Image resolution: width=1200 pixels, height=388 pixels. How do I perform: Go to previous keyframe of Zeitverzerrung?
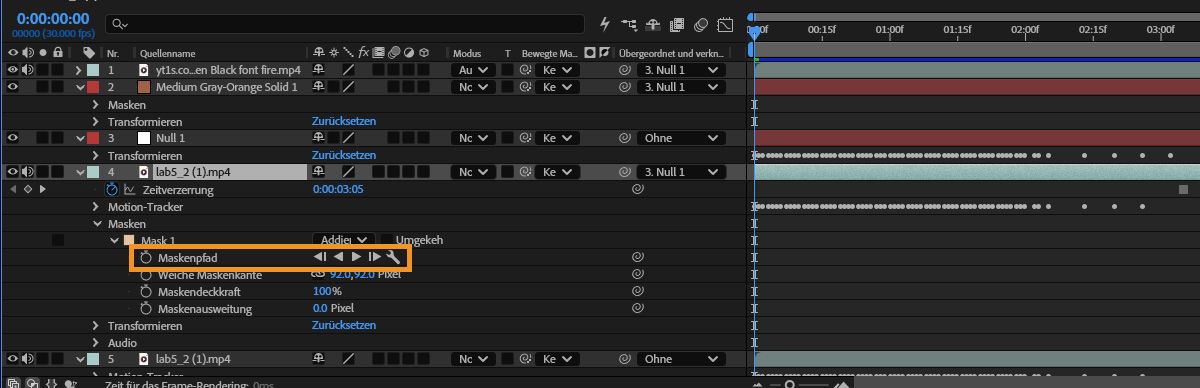click(12, 189)
